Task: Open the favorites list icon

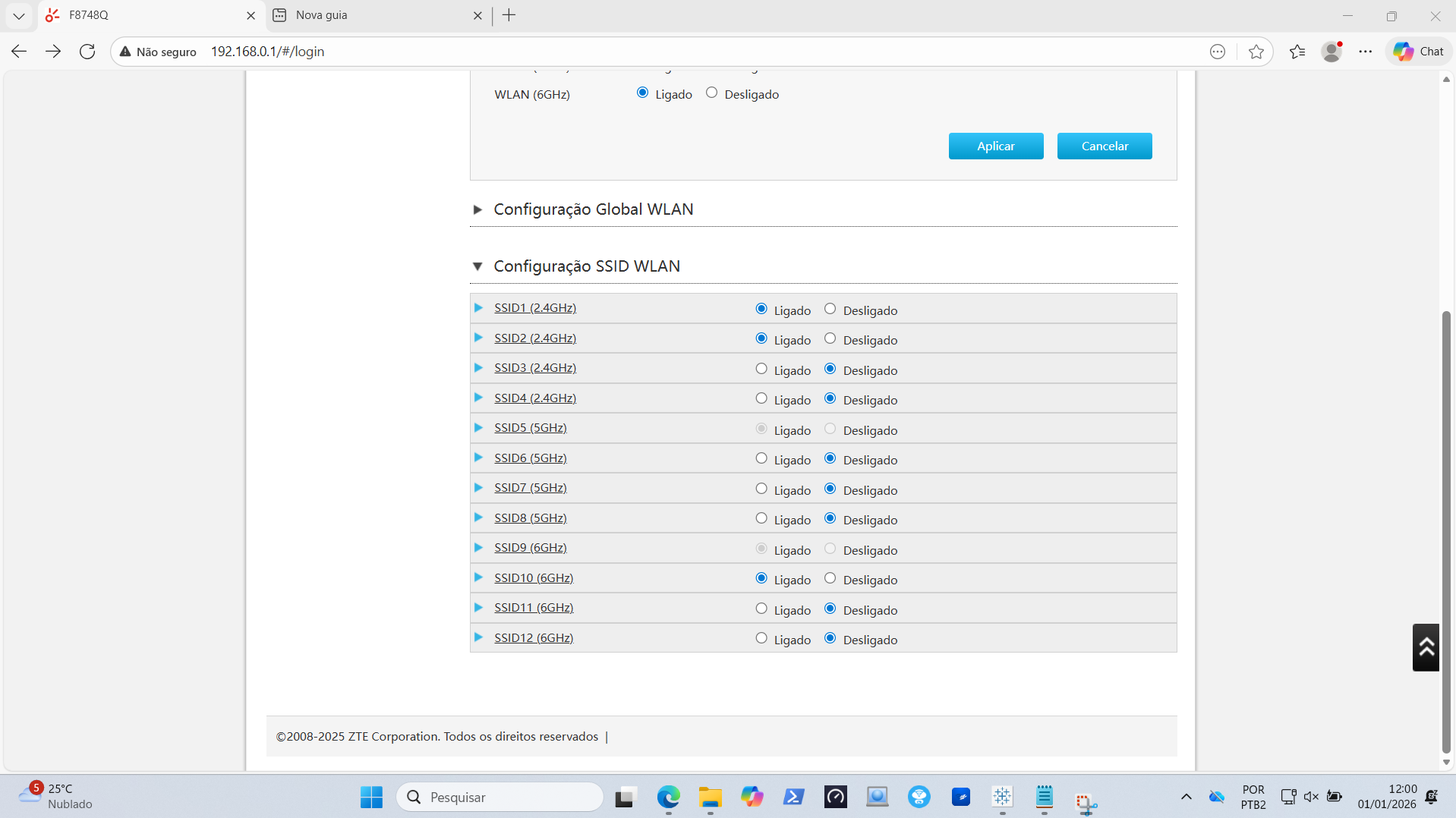Action: (1297, 52)
